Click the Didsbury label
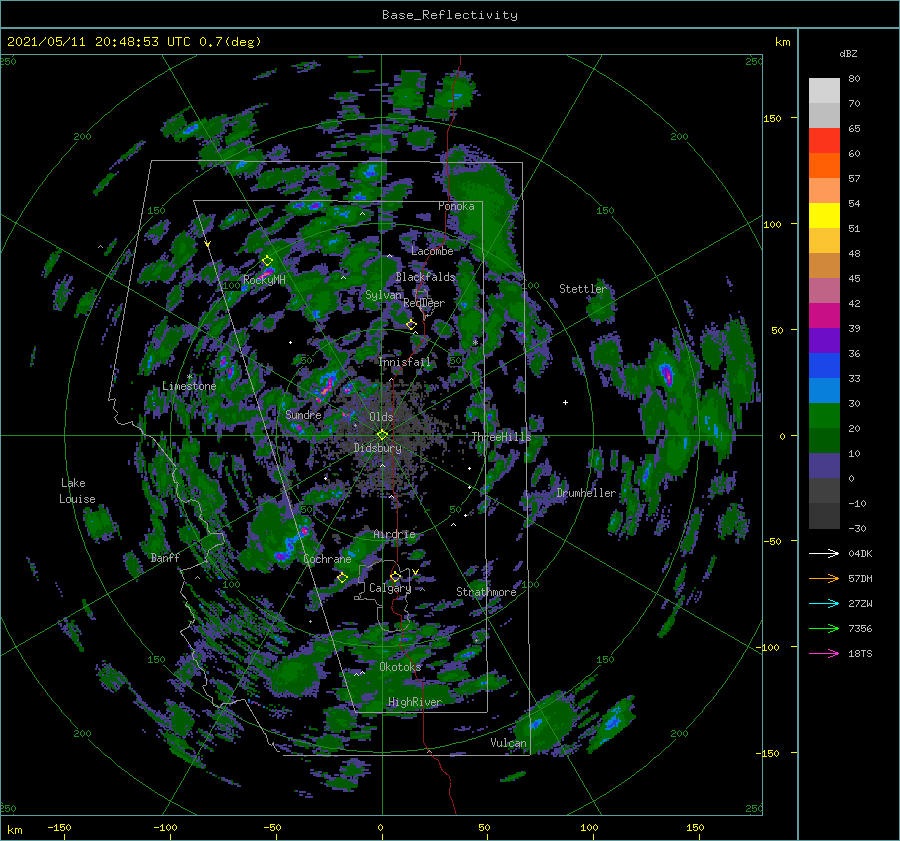 377,448
